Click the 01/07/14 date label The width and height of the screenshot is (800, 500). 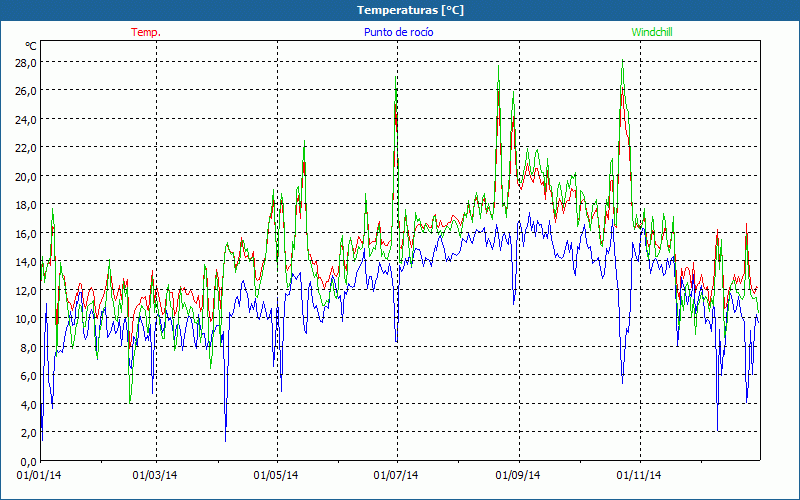[396, 476]
